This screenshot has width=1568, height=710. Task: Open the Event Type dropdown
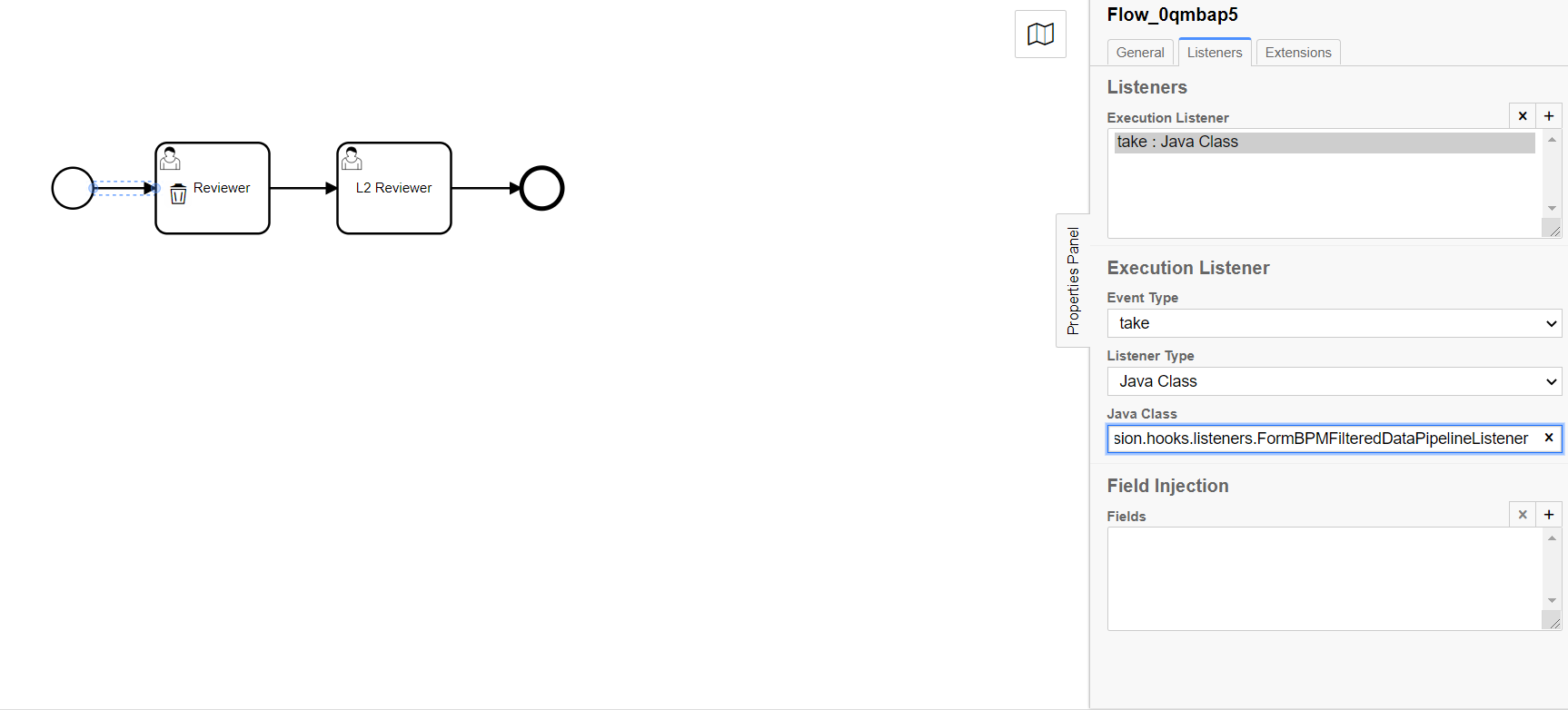1334,323
